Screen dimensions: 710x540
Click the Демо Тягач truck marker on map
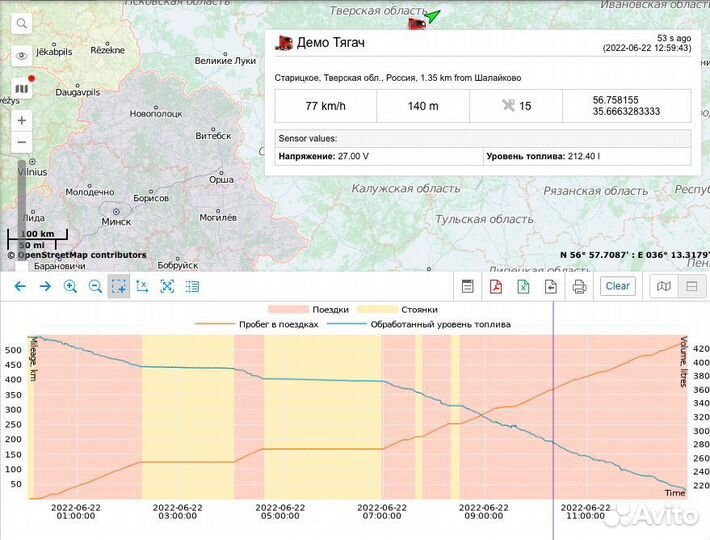(416, 23)
